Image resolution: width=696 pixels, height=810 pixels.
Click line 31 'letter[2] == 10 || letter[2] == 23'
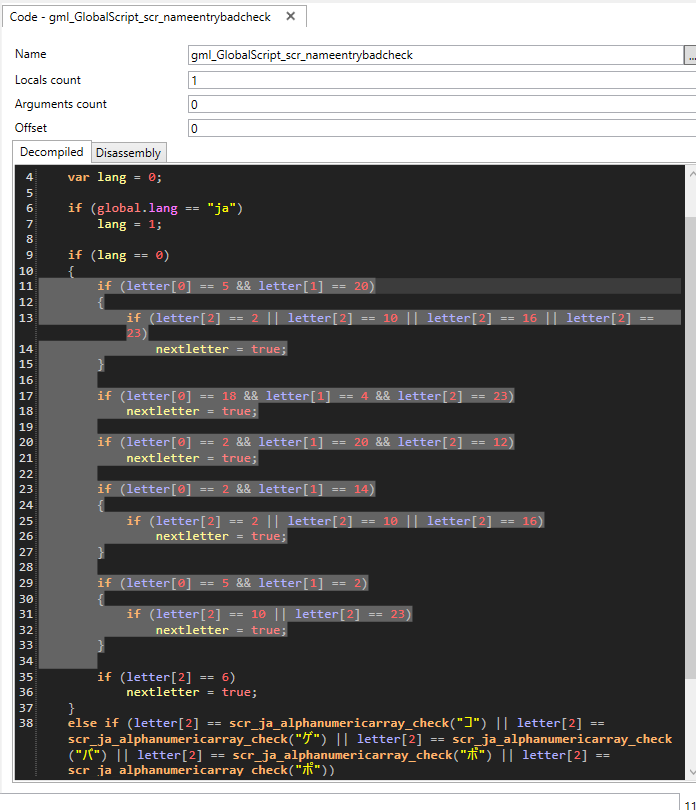pos(280,614)
